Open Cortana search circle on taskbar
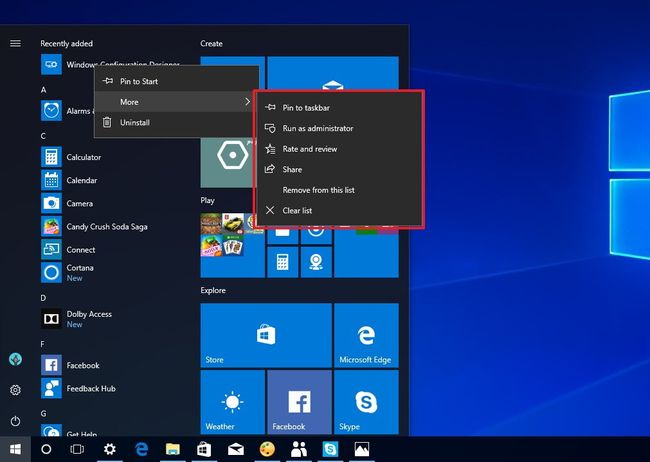Image resolution: width=650 pixels, height=462 pixels. point(46,449)
